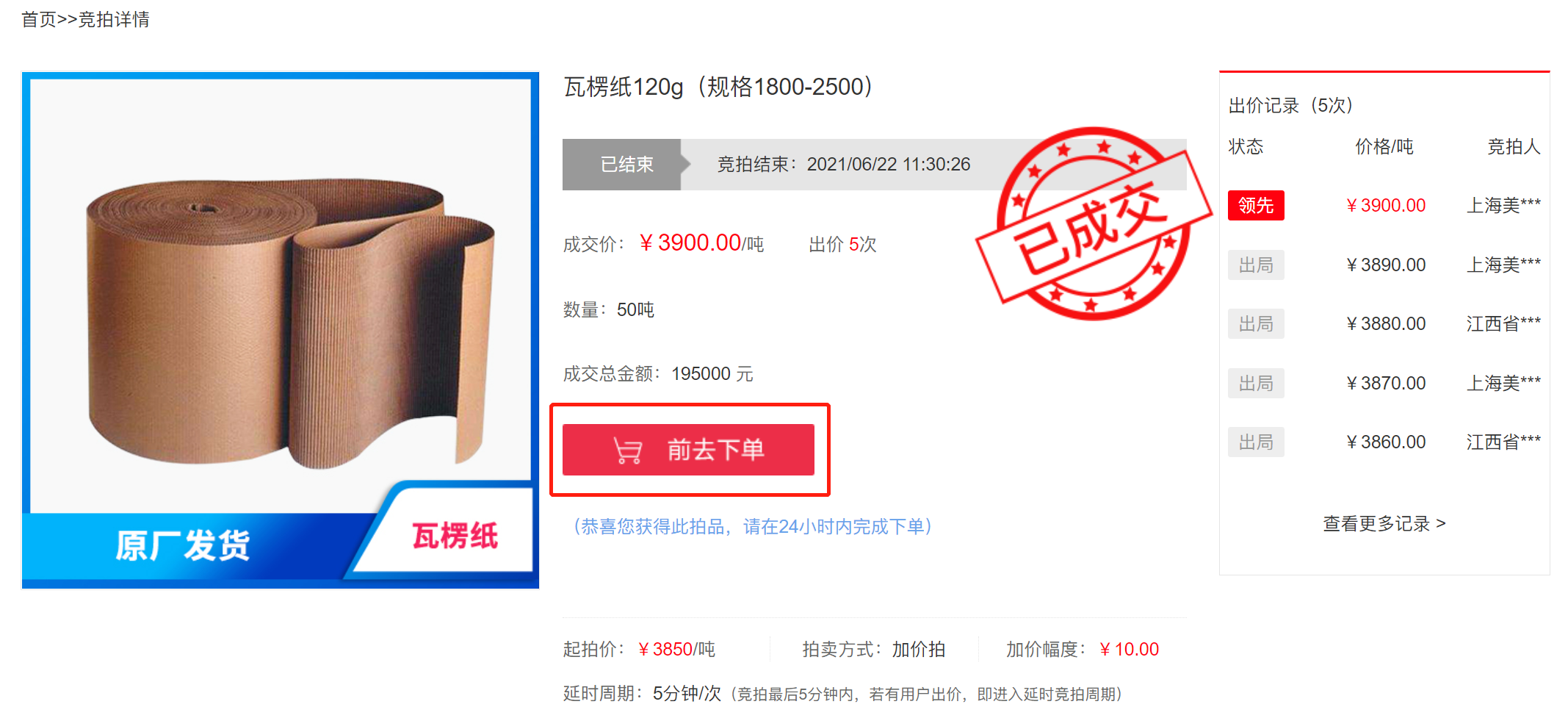Click the 恭喜您获得此拍品 notice text
The image size is (1568, 718).
(751, 526)
